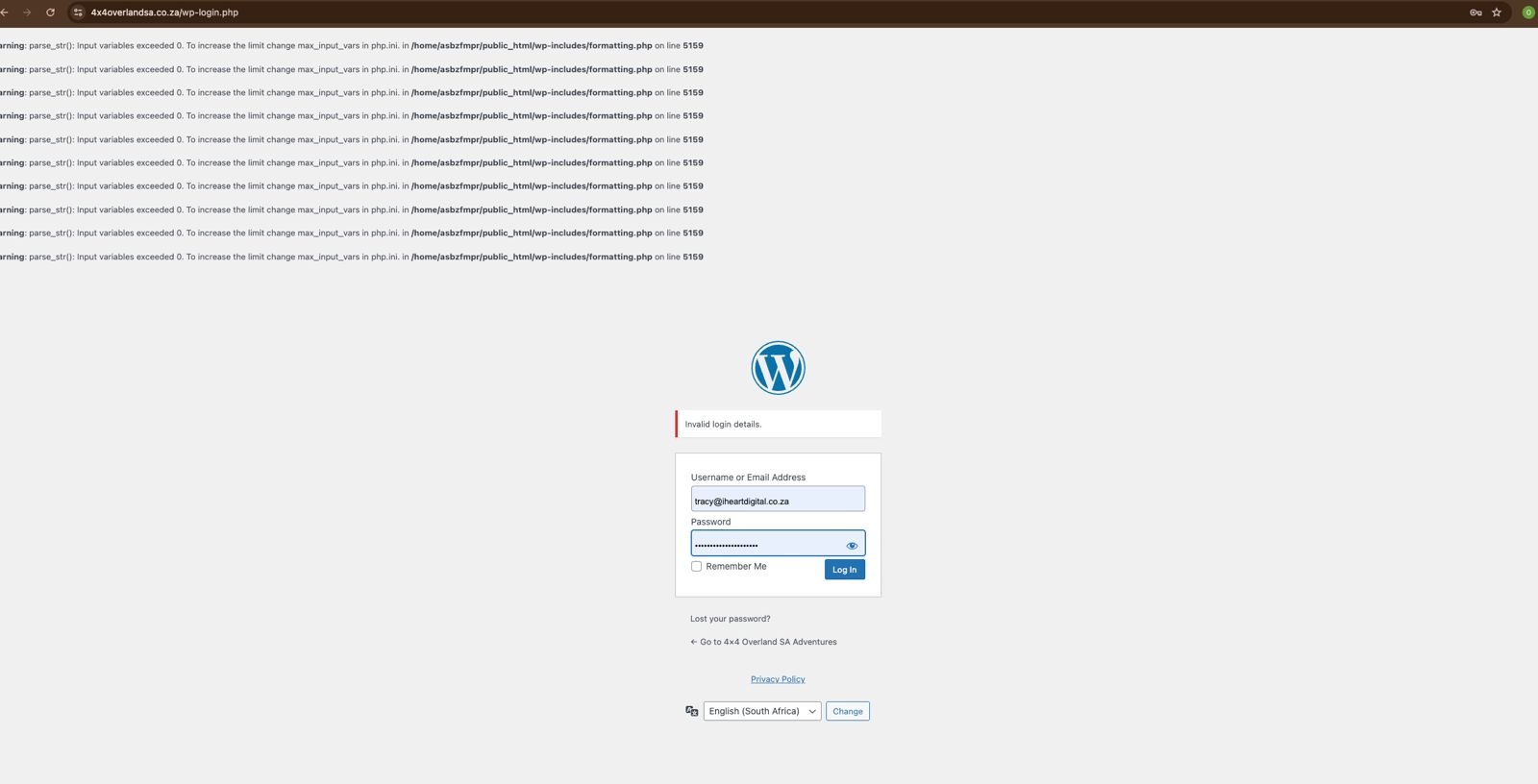Screen dimensions: 1538x784
Task: Click into the Password field
Action: (x=764, y=545)
